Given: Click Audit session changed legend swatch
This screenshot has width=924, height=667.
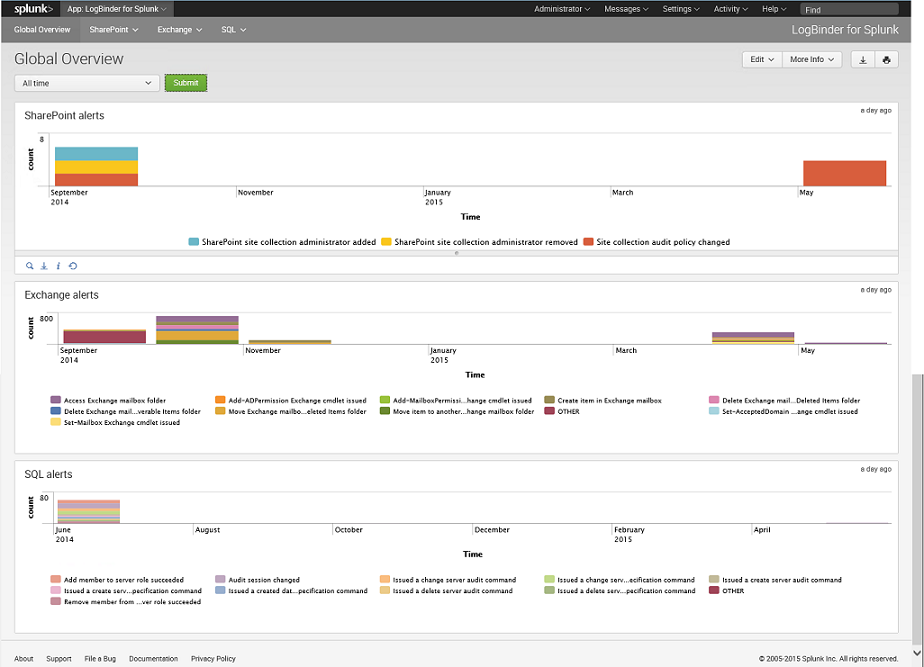Looking at the screenshot, I should tap(220, 579).
